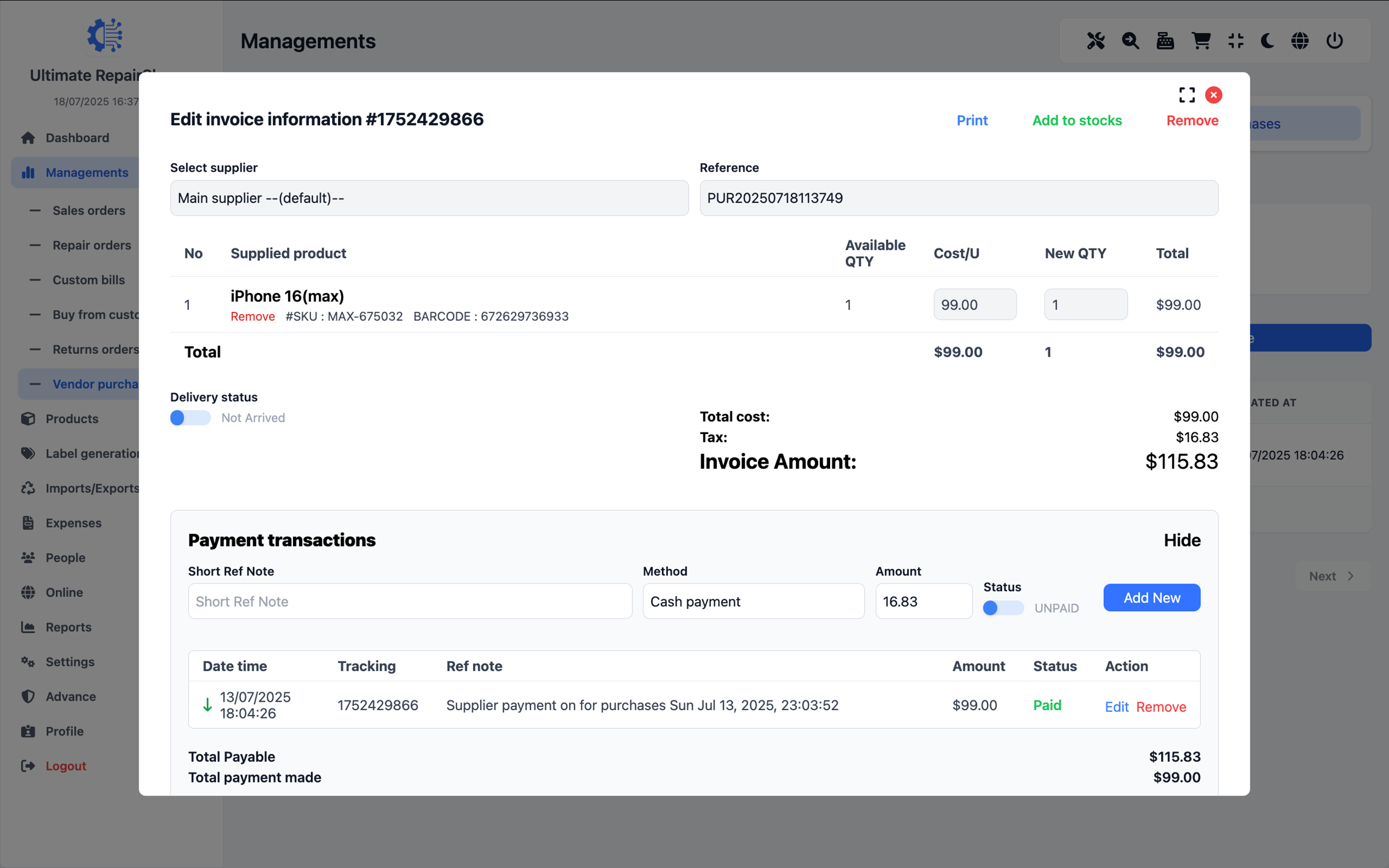Screen dimensions: 1389x868
Task: Open the Cash payment method dropdown
Action: click(753, 601)
